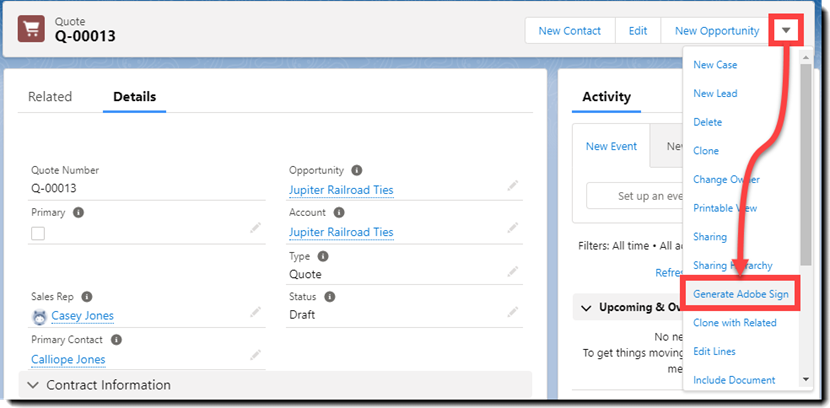This screenshot has width=830, height=408.
Task: Switch to the Related tab
Action: coord(50,97)
